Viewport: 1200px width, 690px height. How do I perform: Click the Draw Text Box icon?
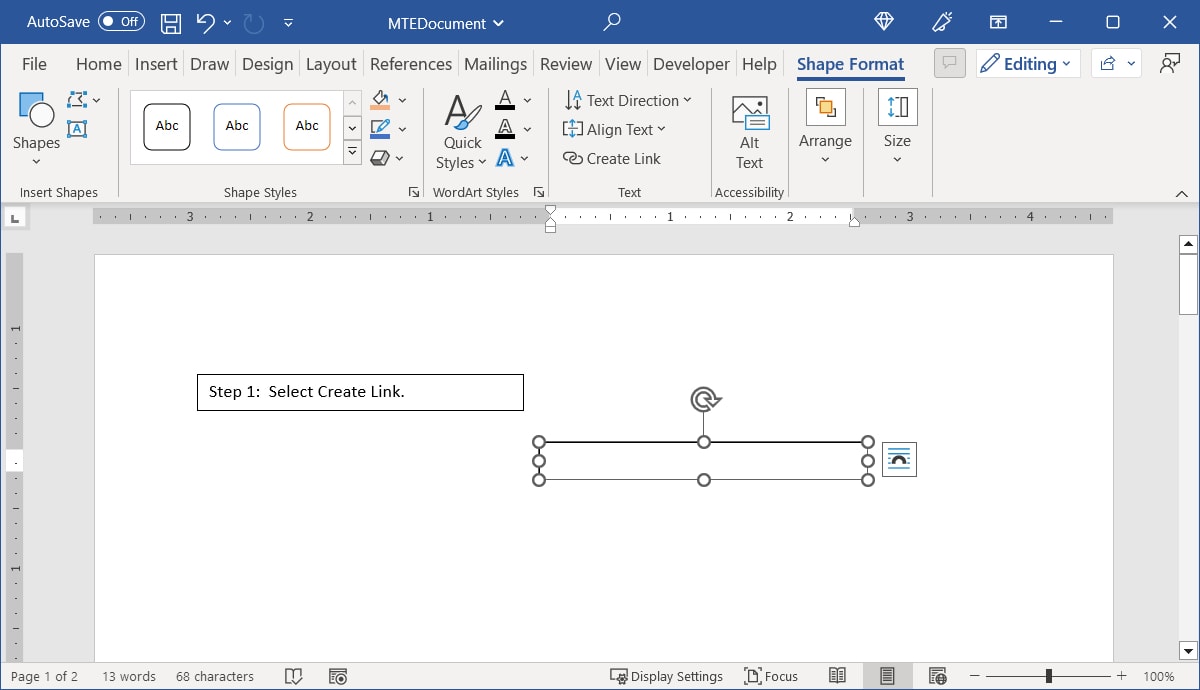[x=77, y=129]
